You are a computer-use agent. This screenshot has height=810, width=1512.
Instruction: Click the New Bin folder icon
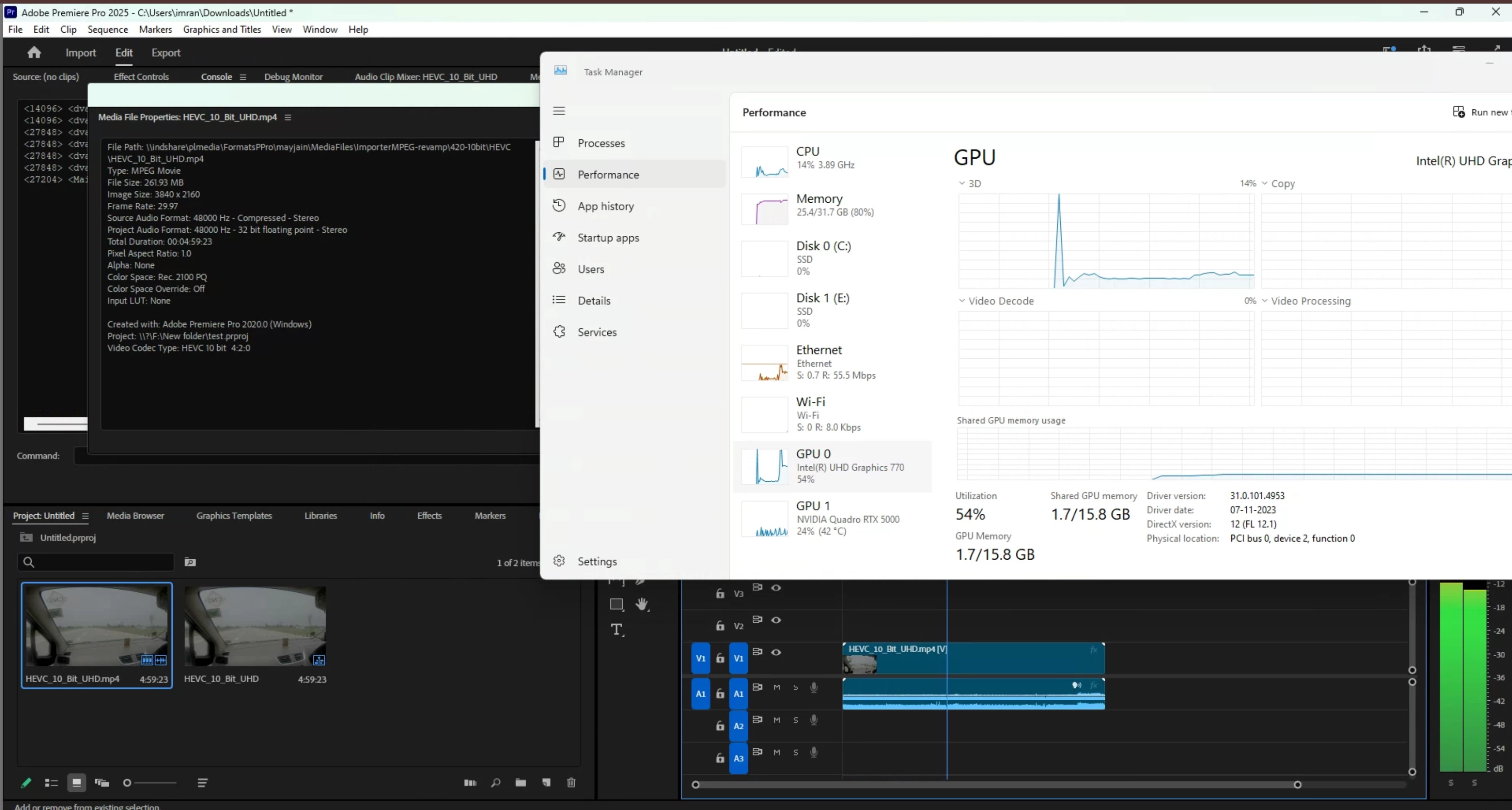tap(521, 782)
